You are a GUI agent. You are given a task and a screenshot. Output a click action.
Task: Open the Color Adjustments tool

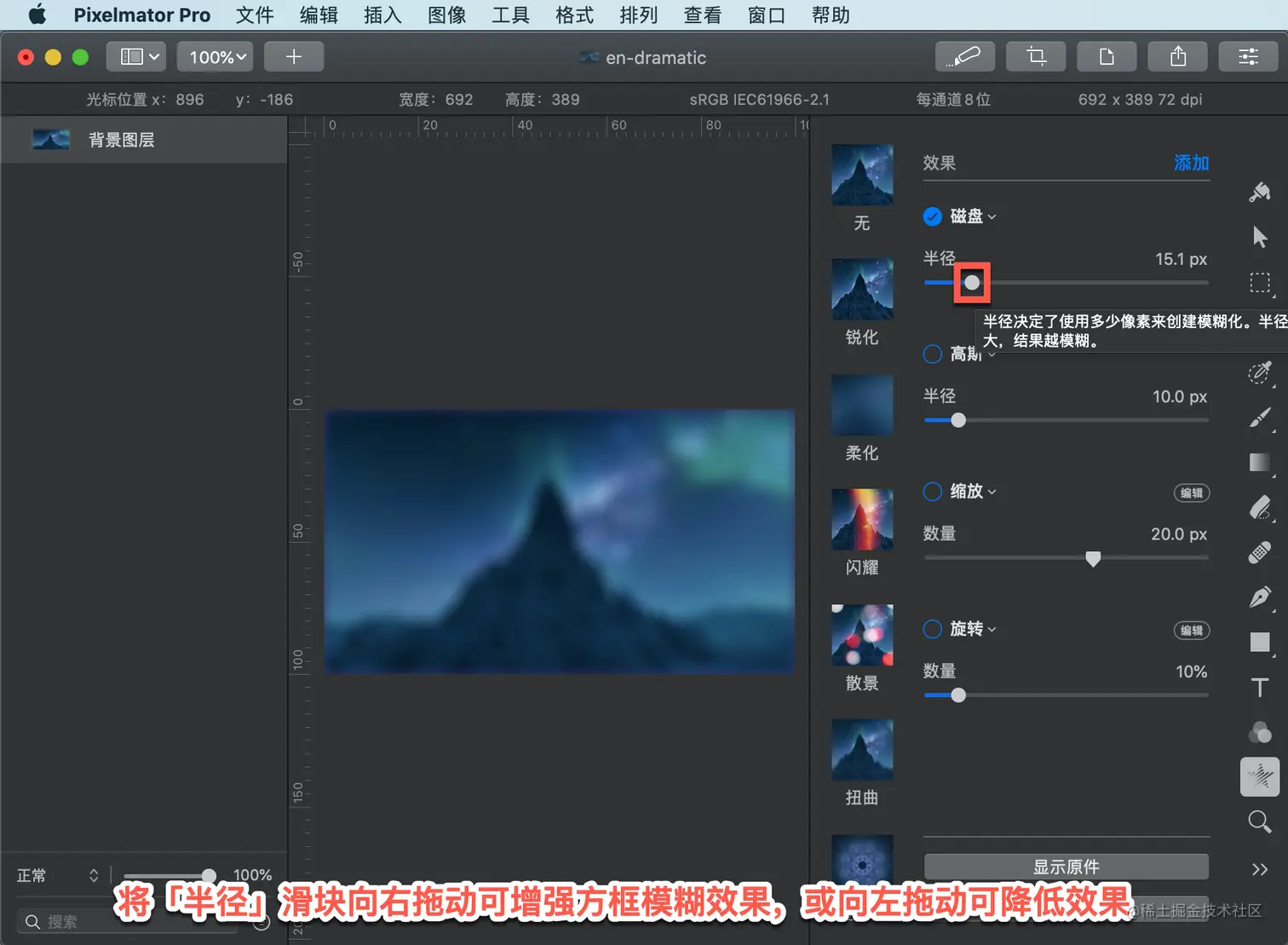[x=1261, y=732]
